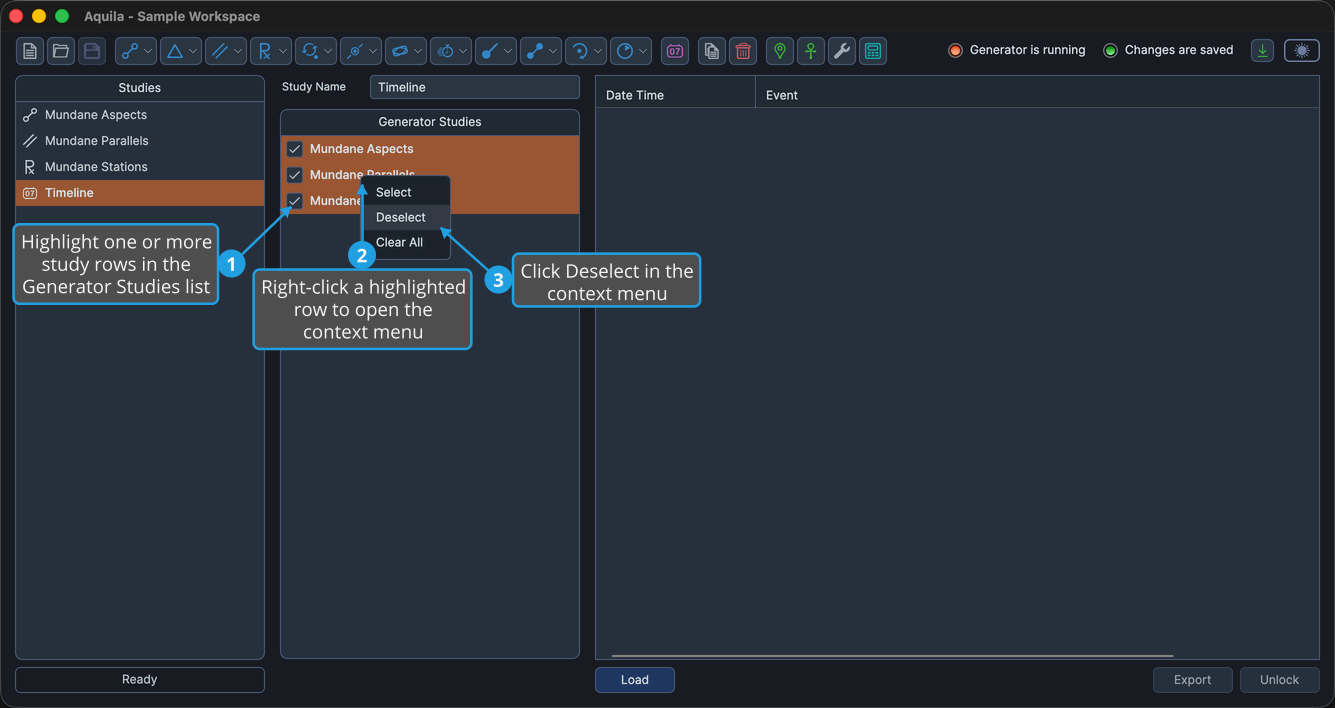1335x708 pixels.
Task: Select the orbit ring planet tool icon
Action: [x=400, y=51]
